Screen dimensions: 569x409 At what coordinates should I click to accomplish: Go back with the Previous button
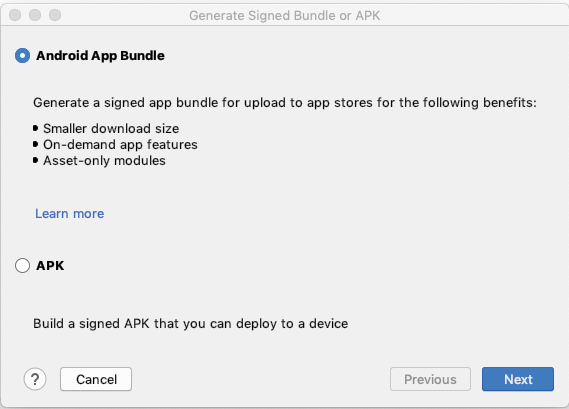pos(430,379)
